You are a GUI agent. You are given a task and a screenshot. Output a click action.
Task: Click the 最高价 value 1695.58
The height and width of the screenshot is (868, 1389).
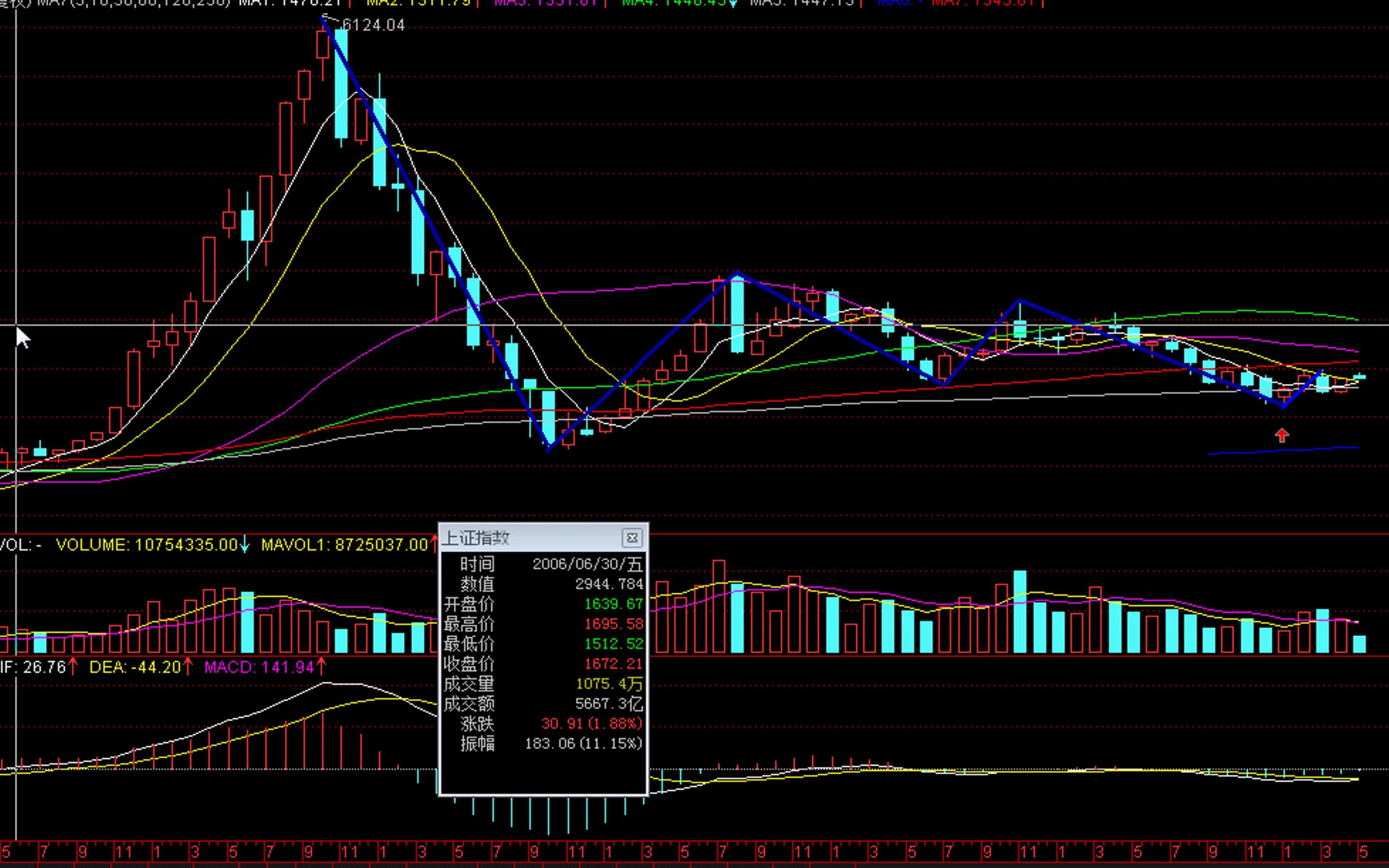[x=613, y=624]
